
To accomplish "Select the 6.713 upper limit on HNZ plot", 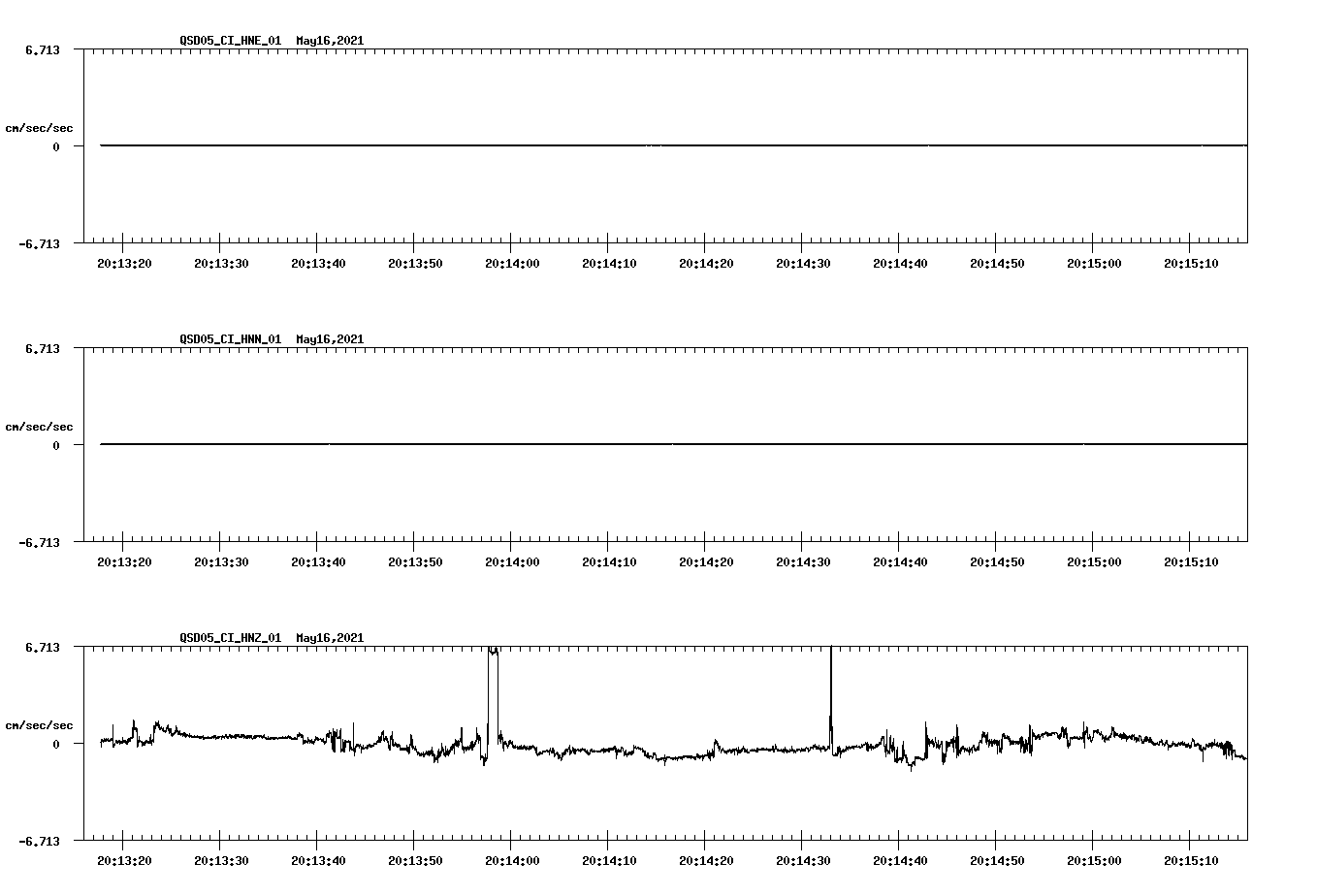I will click(x=43, y=647).
